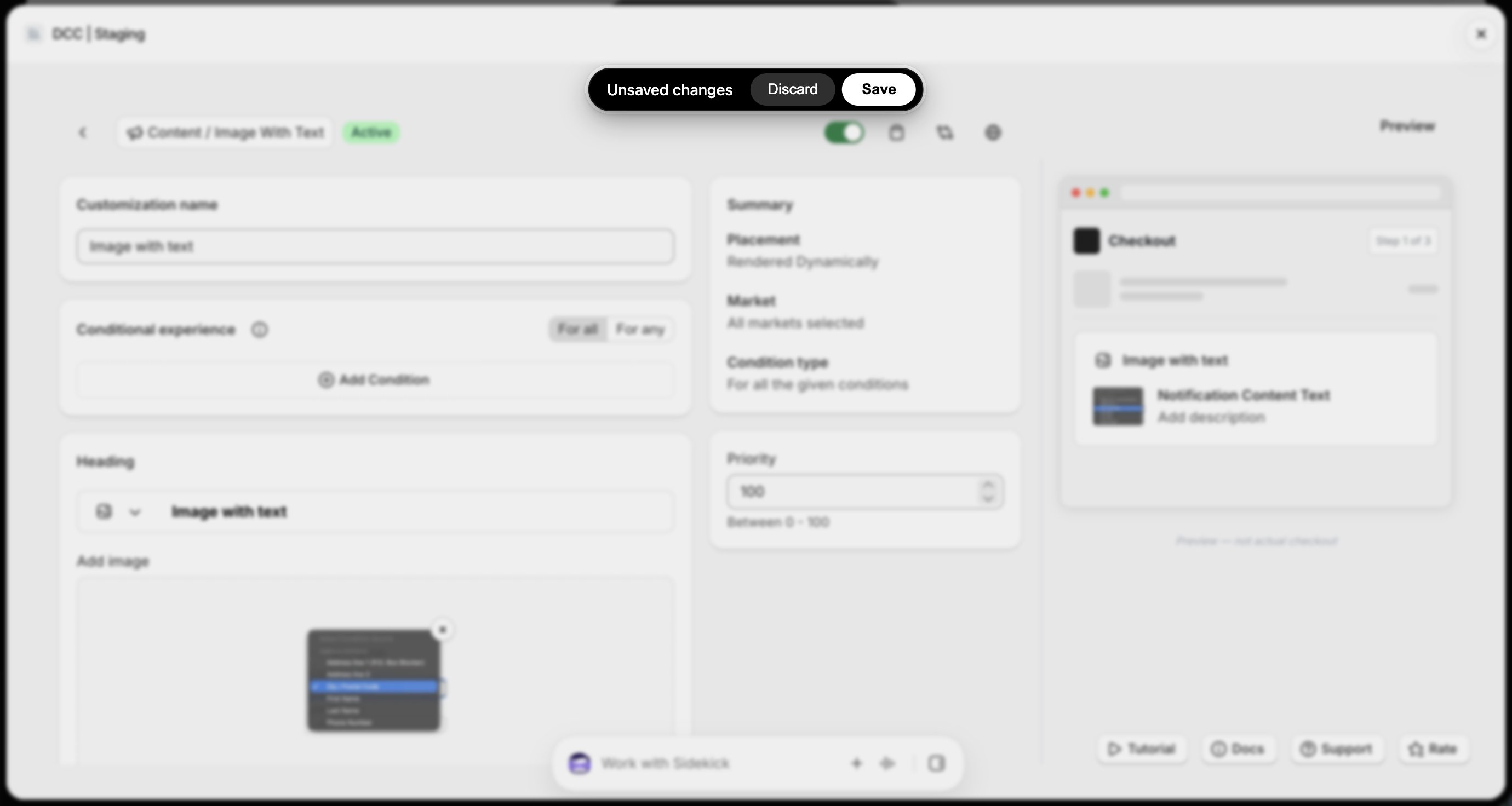Click the sparkle icon in Sidekick bar
The width and height of the screenshot is (1512, 806).
887,763
